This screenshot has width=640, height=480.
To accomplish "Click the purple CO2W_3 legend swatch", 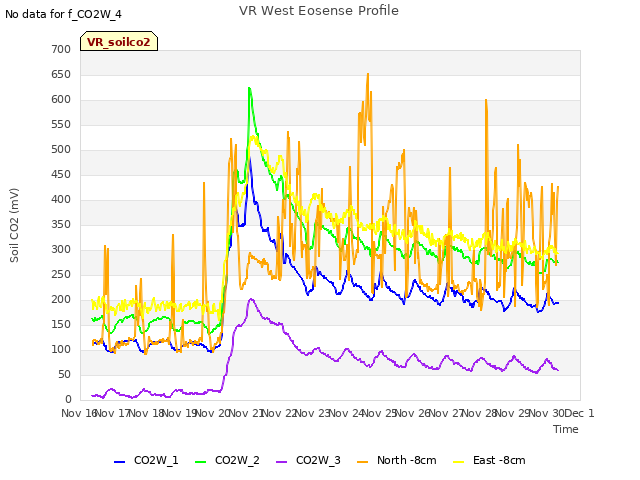I will point(282,462).
